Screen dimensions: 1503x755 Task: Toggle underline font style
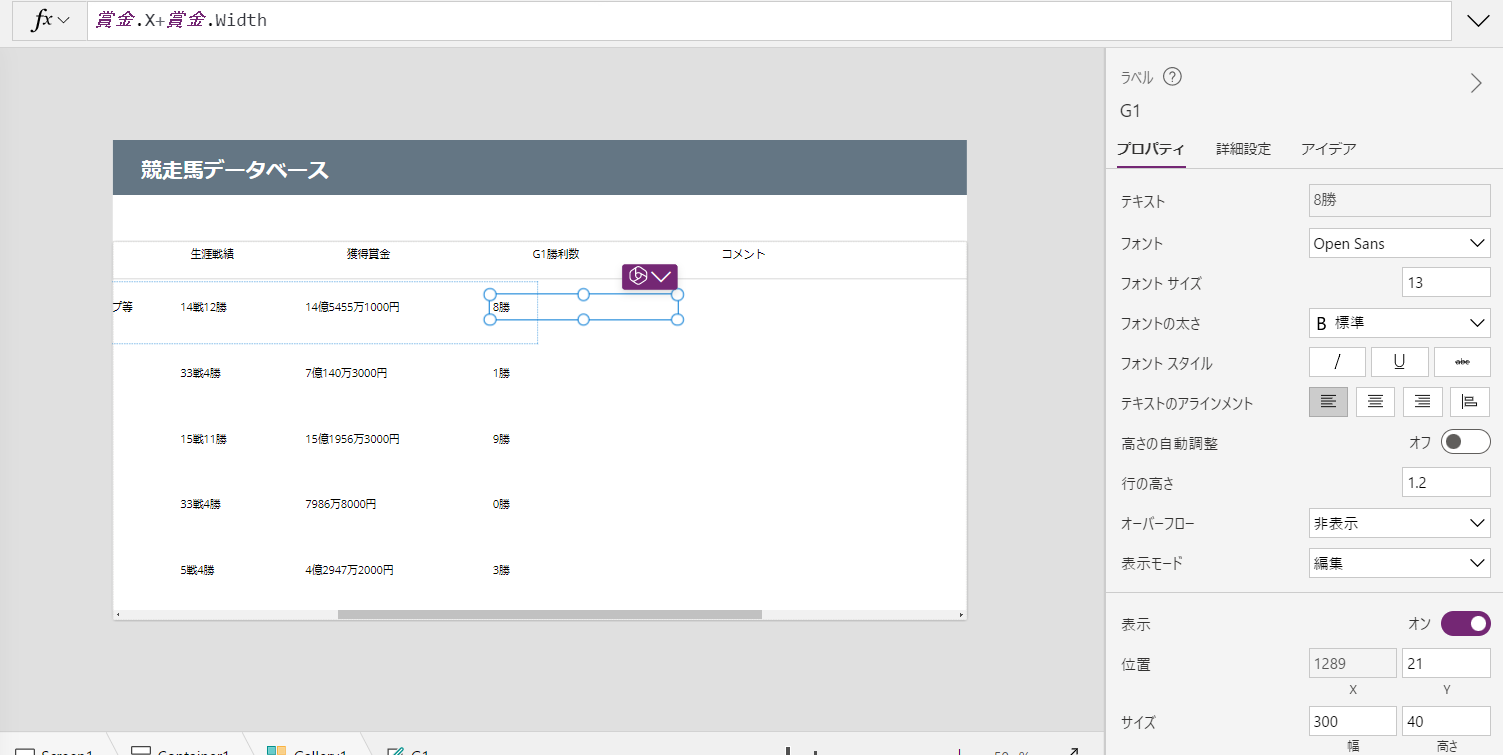click(1399, 362)
